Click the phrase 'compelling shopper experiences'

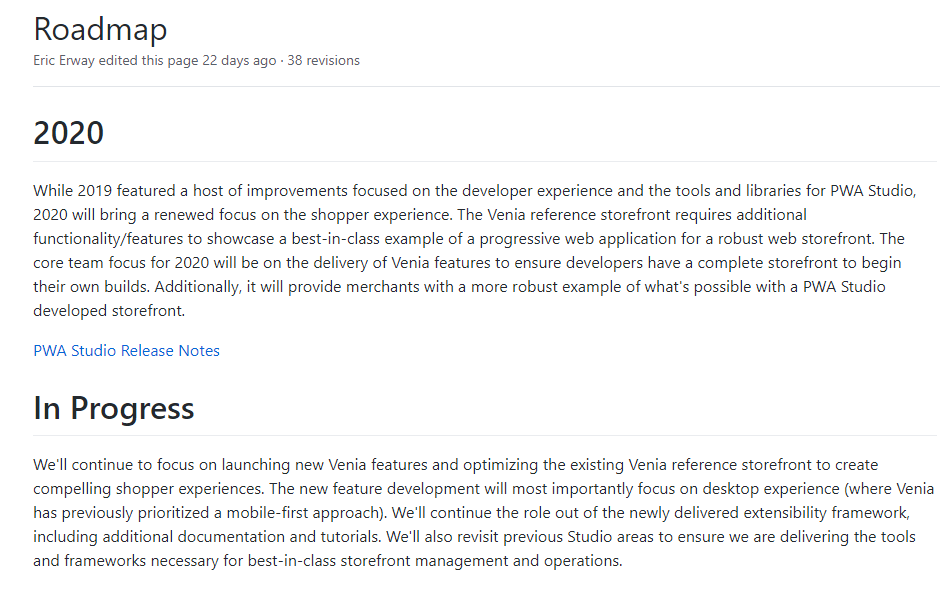pyautogui.click(x=147, y=489)
